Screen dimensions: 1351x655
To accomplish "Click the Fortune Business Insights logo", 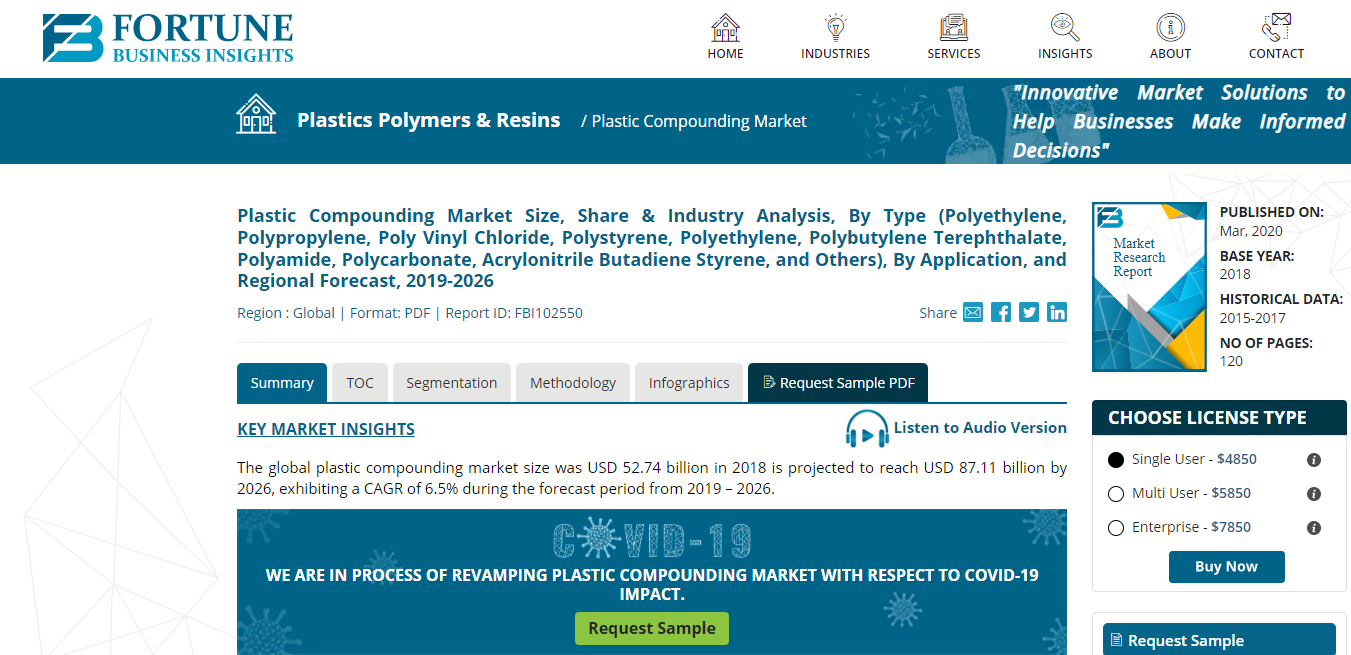I will point(168,38).
